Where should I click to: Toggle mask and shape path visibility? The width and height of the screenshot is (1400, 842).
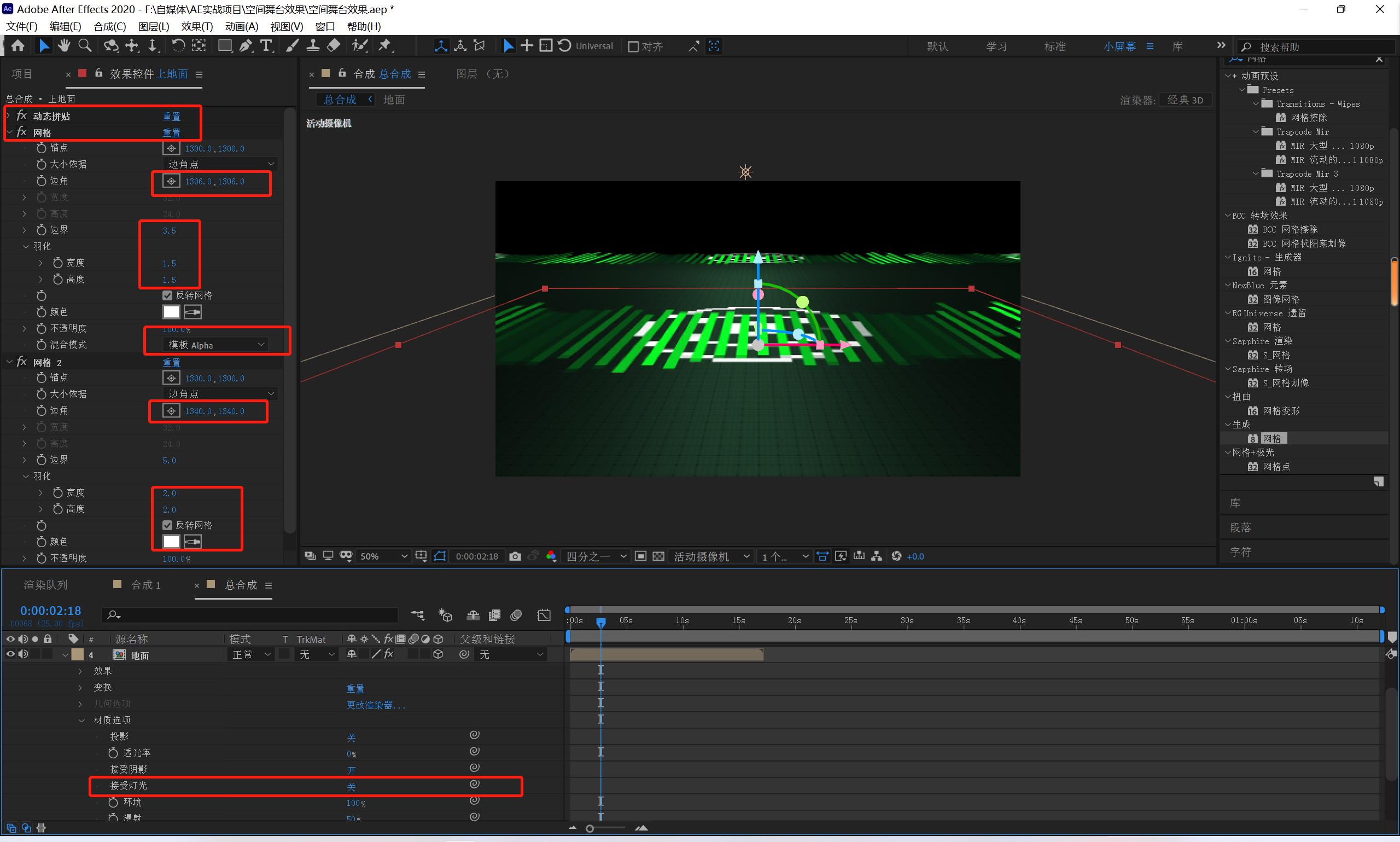point(440,556)
